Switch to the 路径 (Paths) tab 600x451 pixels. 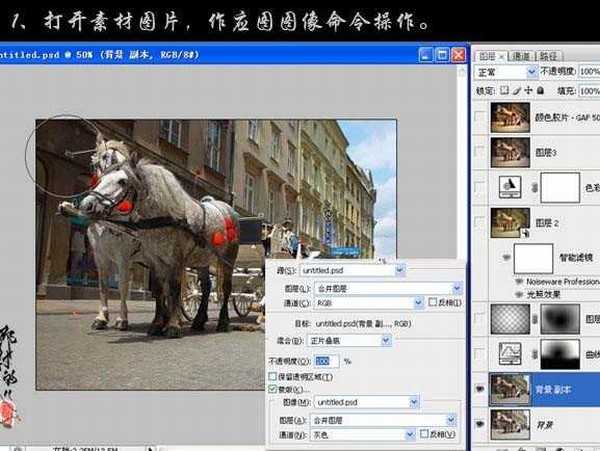pyautogui.click(x=549, y=56)
